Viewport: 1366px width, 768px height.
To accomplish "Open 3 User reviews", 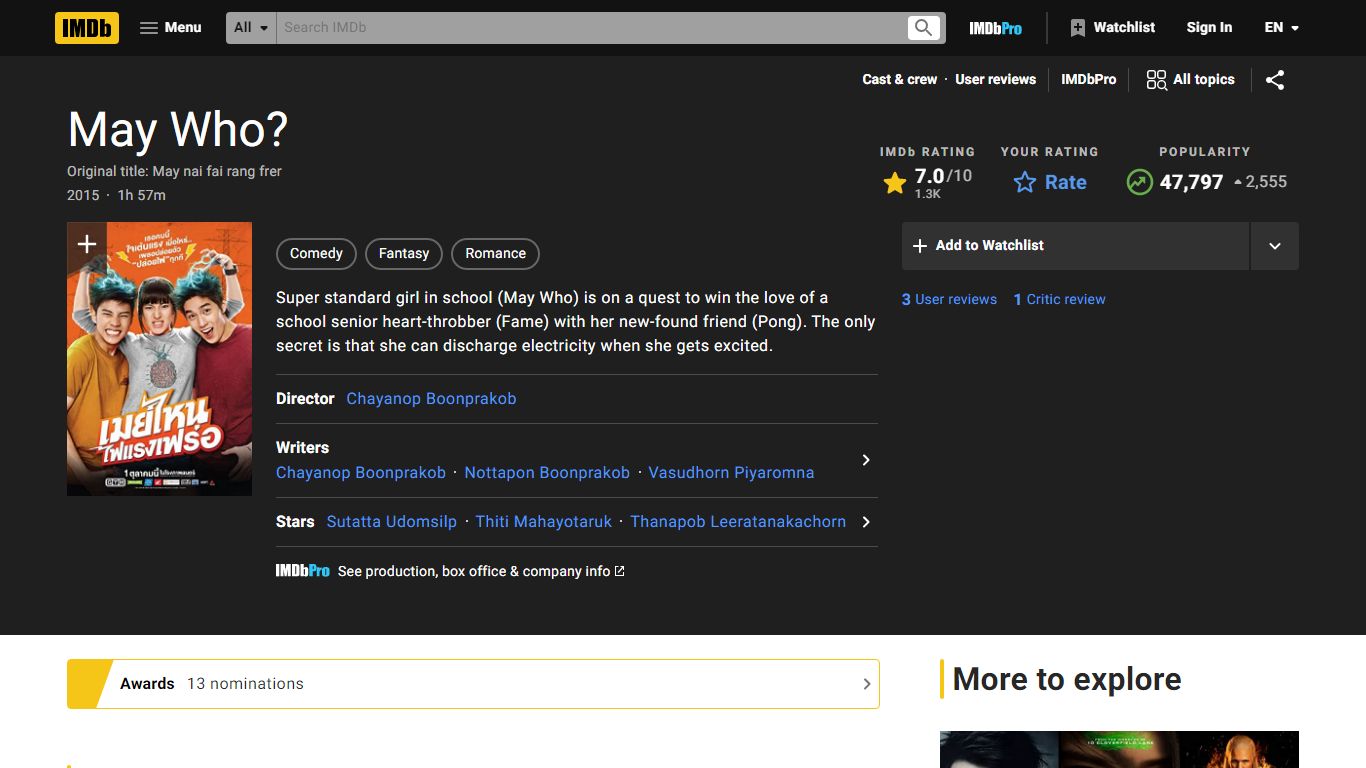I will 949,299.
